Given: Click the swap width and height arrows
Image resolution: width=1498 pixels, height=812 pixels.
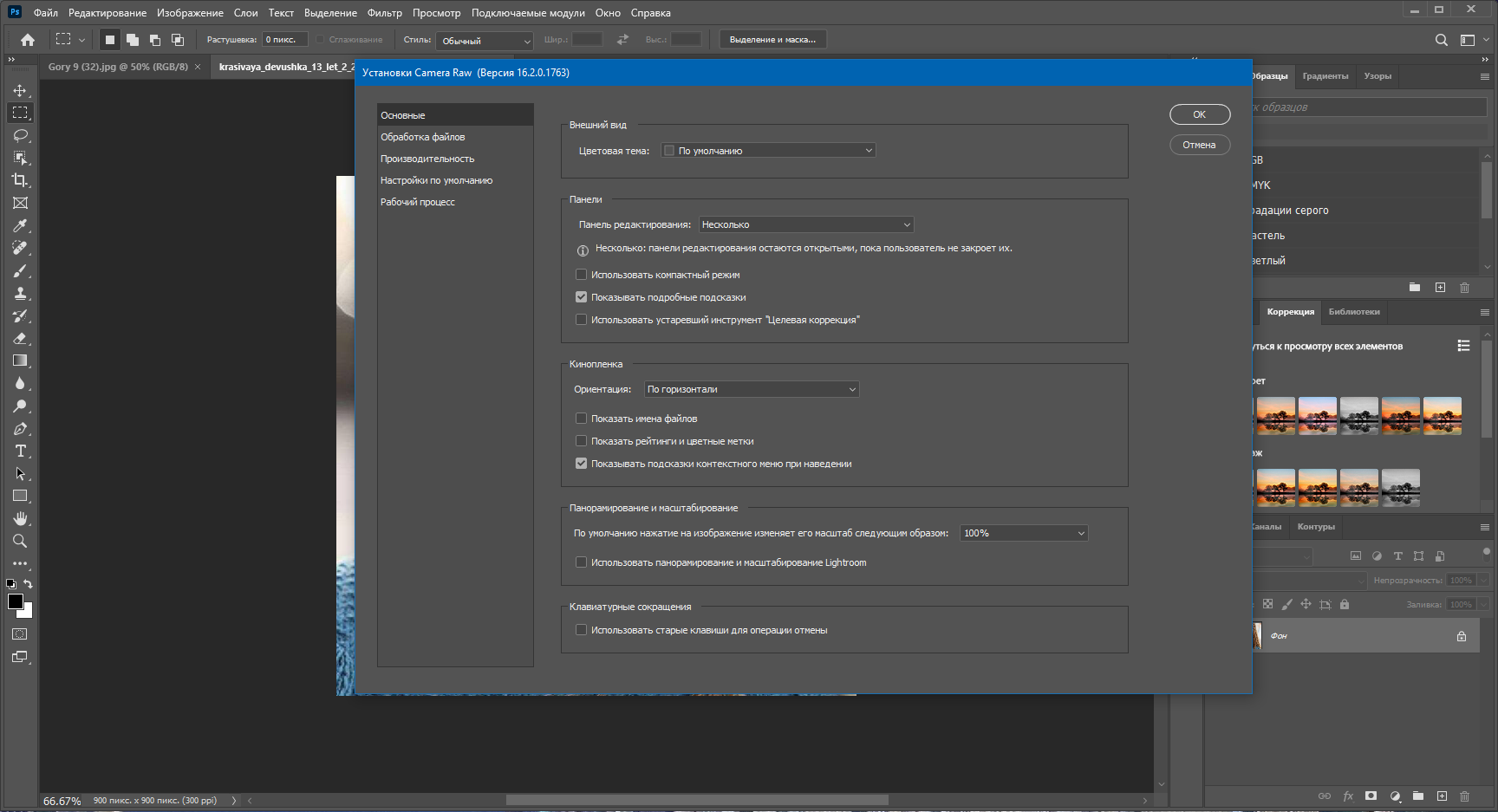Looking at the screenshot, I should pos(622,40).
